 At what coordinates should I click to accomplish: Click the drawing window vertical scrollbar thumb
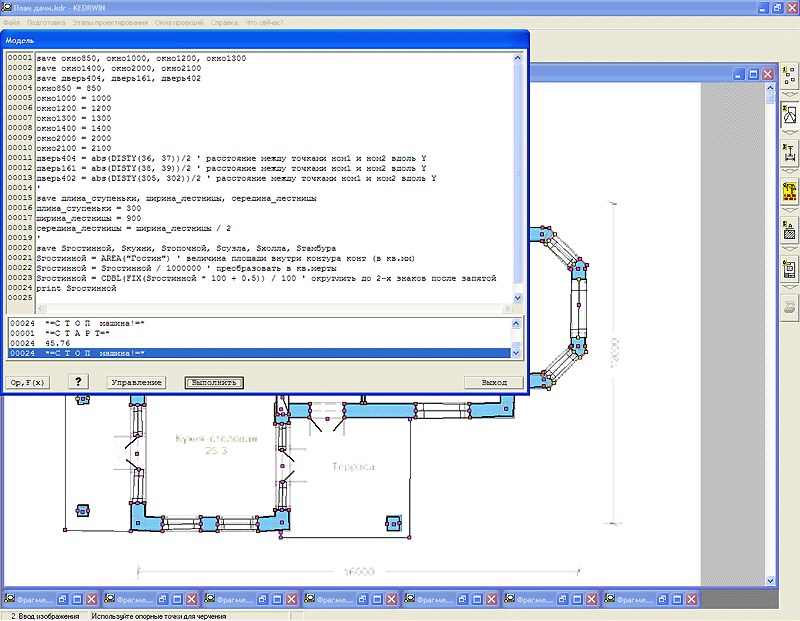click(770, 98)
